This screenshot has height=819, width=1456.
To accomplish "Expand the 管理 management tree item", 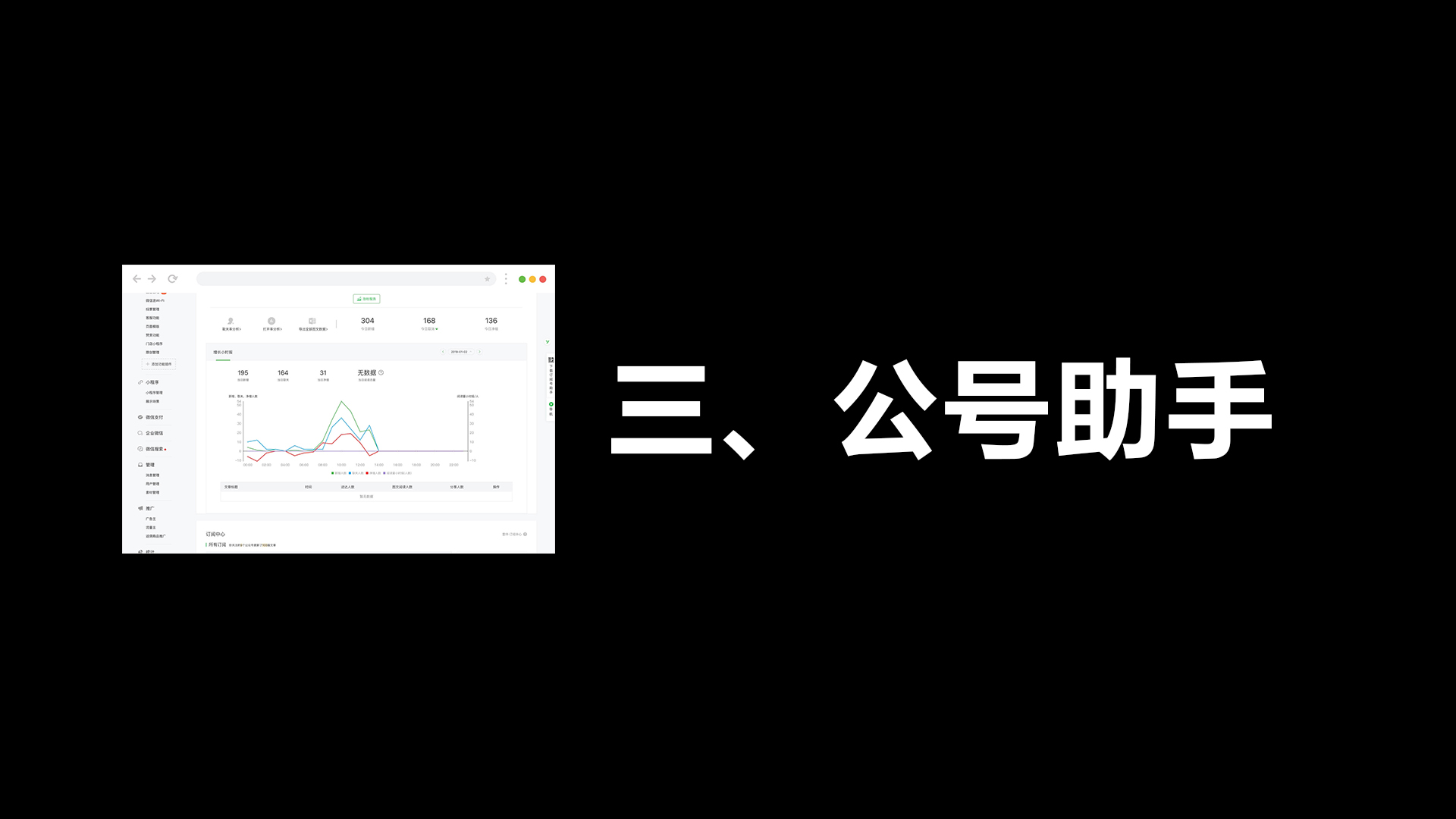I will [x=150, y=465].
